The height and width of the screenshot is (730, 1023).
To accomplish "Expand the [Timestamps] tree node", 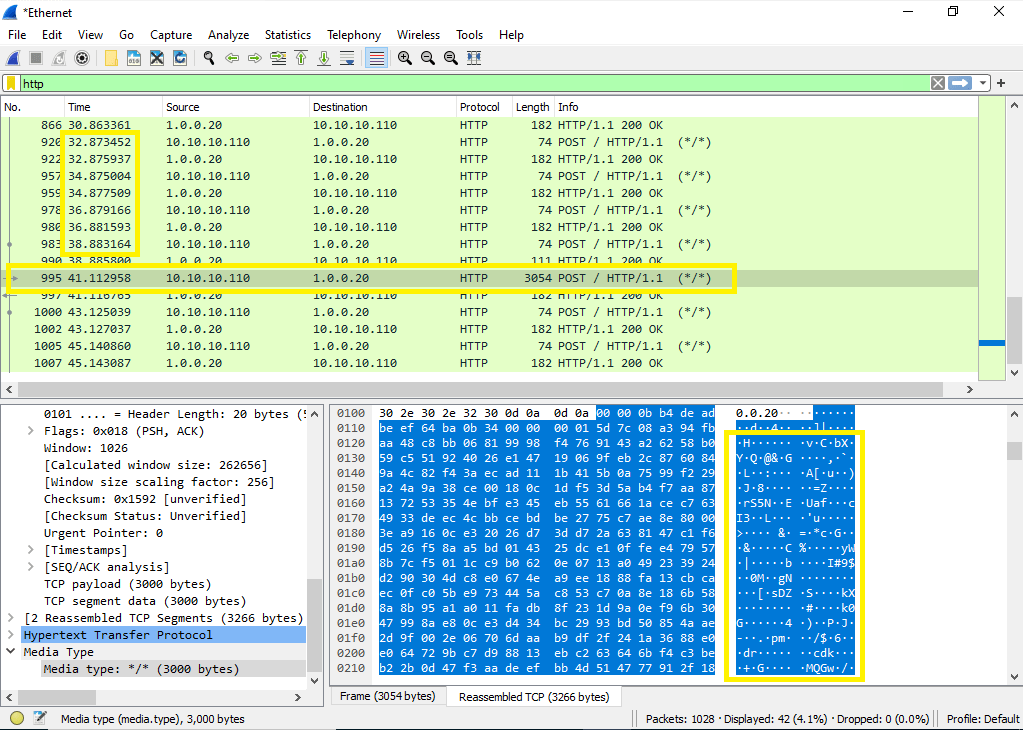I will tap(31, 550).
